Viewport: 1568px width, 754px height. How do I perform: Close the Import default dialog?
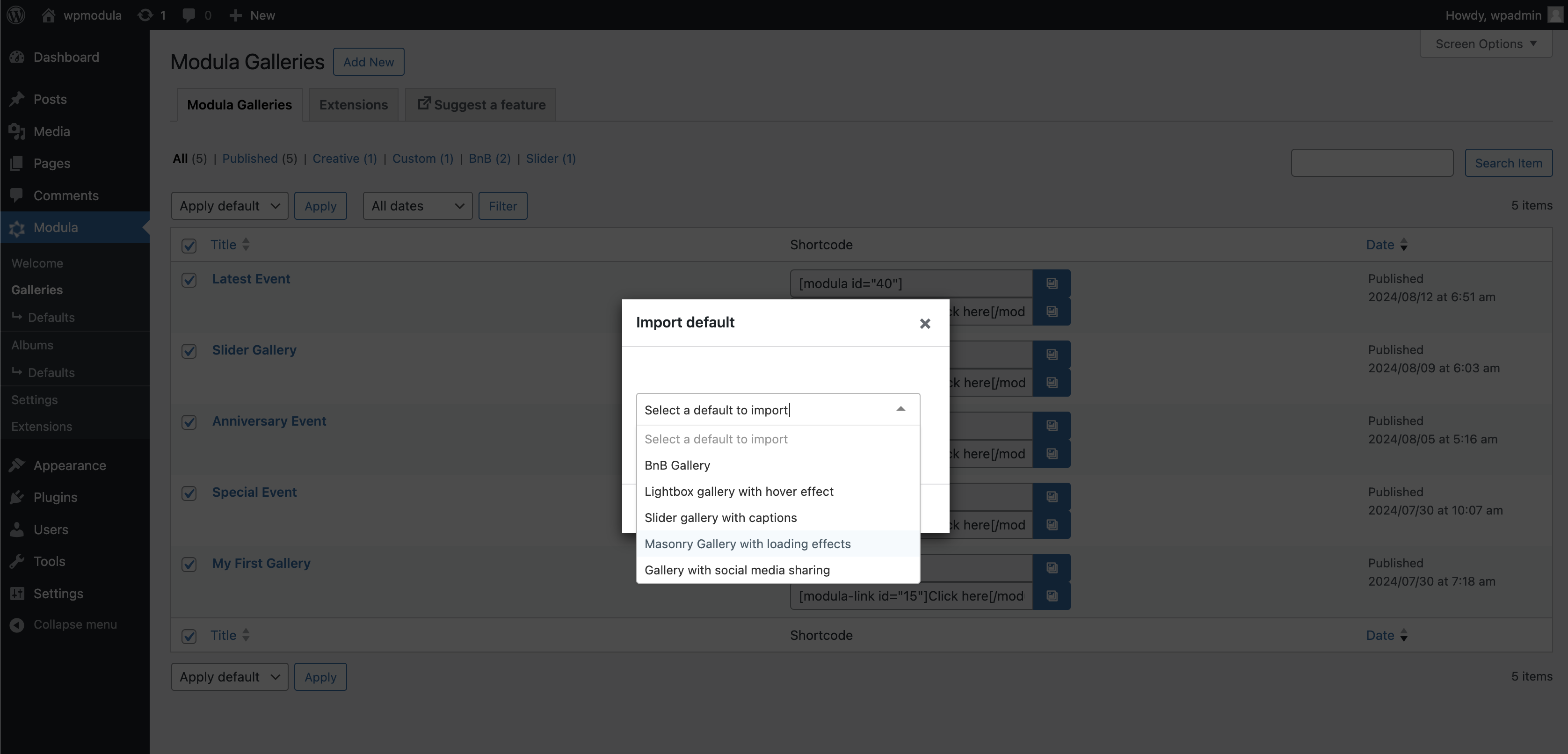[925, 324]
